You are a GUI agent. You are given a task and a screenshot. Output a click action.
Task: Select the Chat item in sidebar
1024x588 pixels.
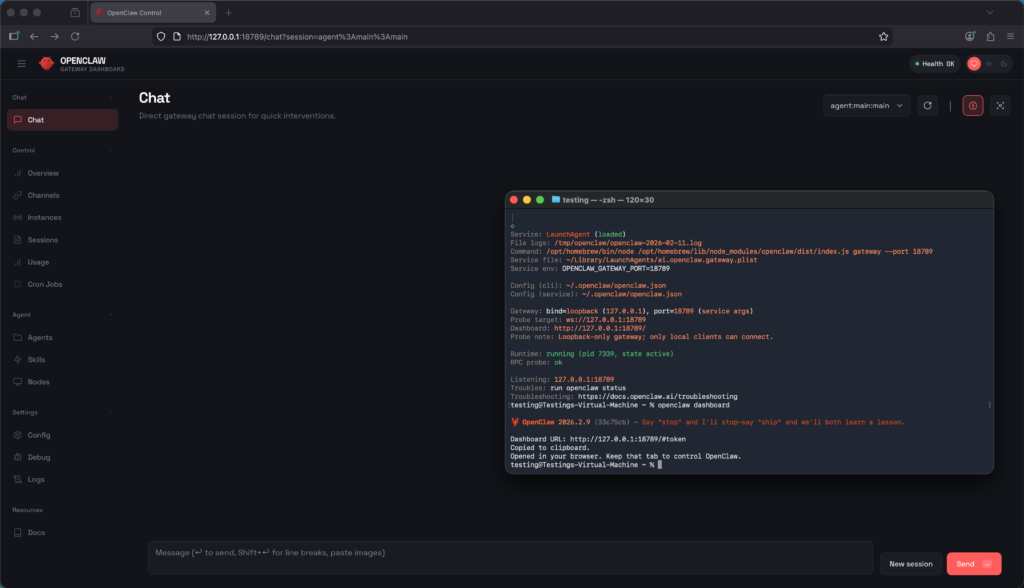62,120
